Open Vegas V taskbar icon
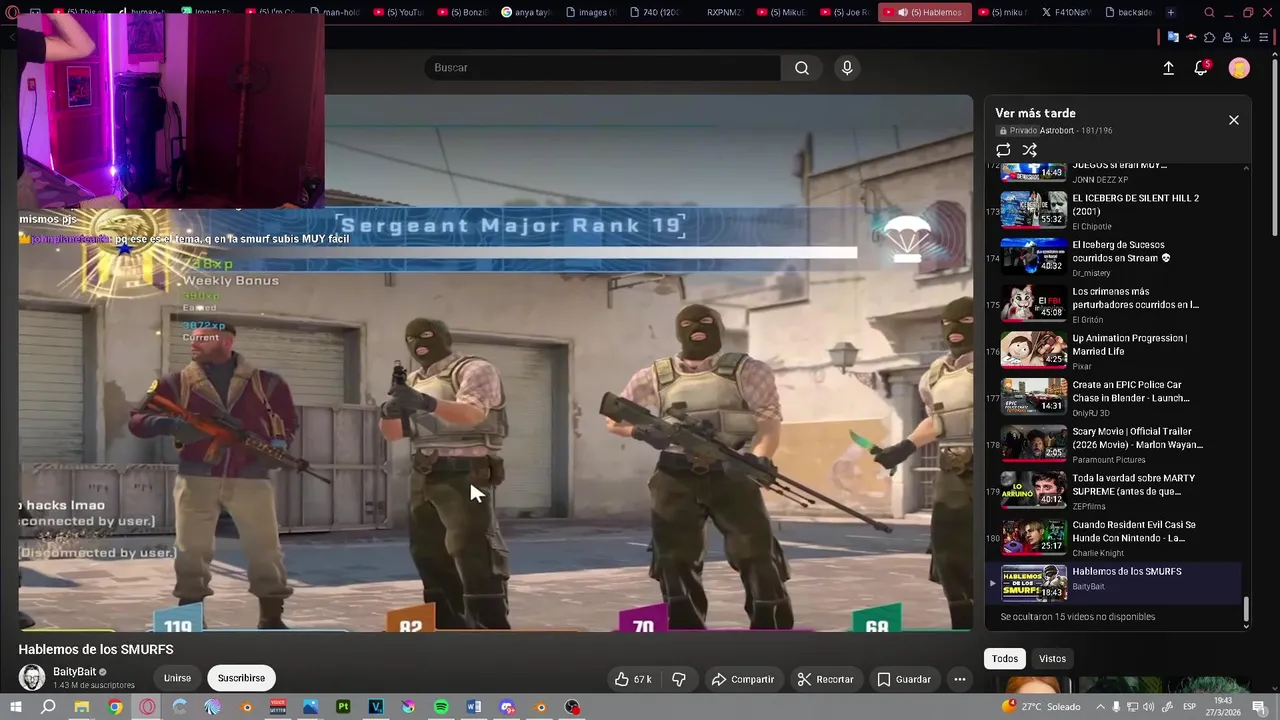This screenshot has width=1280, height=720. click(x=376, y=707)
